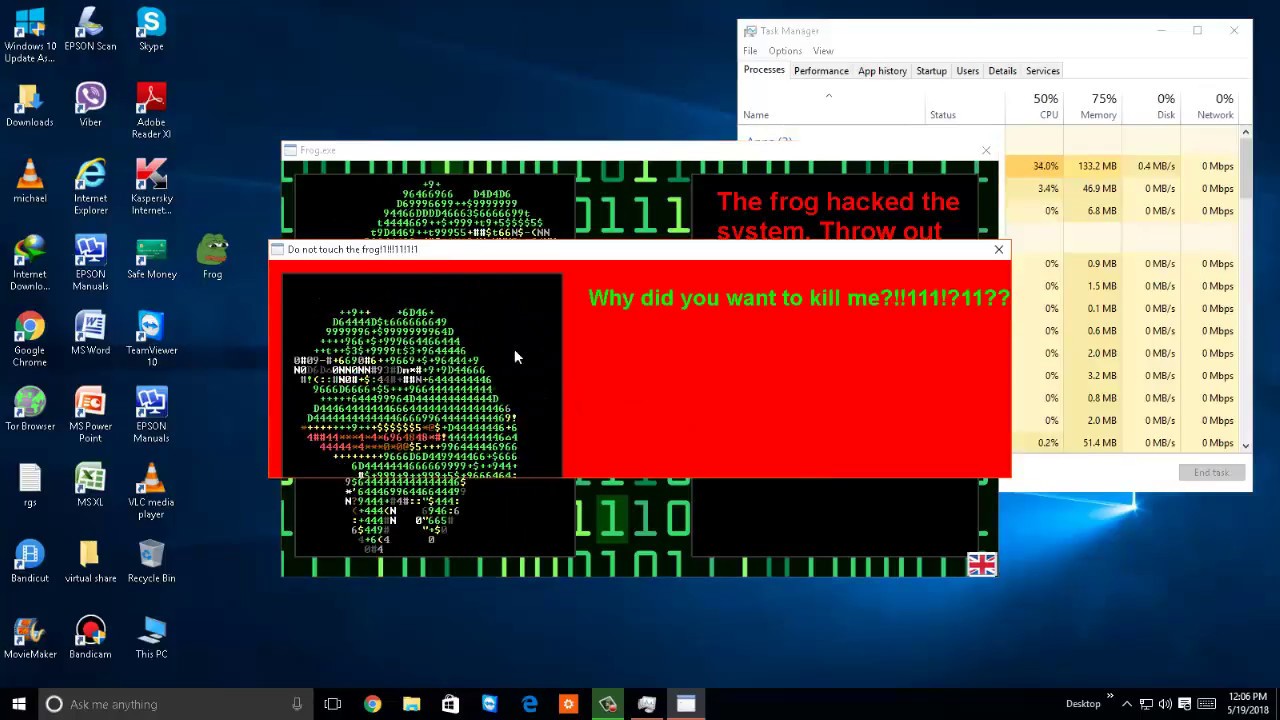Open the Store from the taskbar

(450, 704)
